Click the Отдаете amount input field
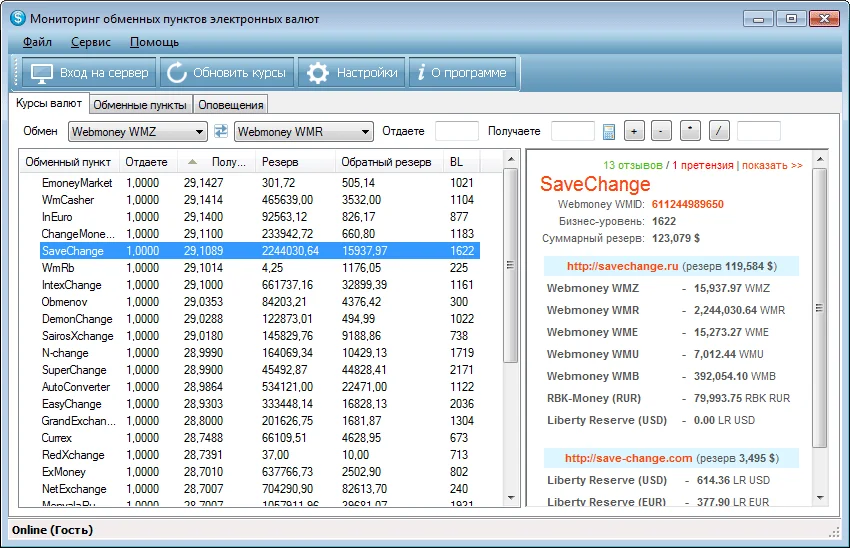Screen dimensions: 850x548 pyautogui.click(x=457, y=131)
